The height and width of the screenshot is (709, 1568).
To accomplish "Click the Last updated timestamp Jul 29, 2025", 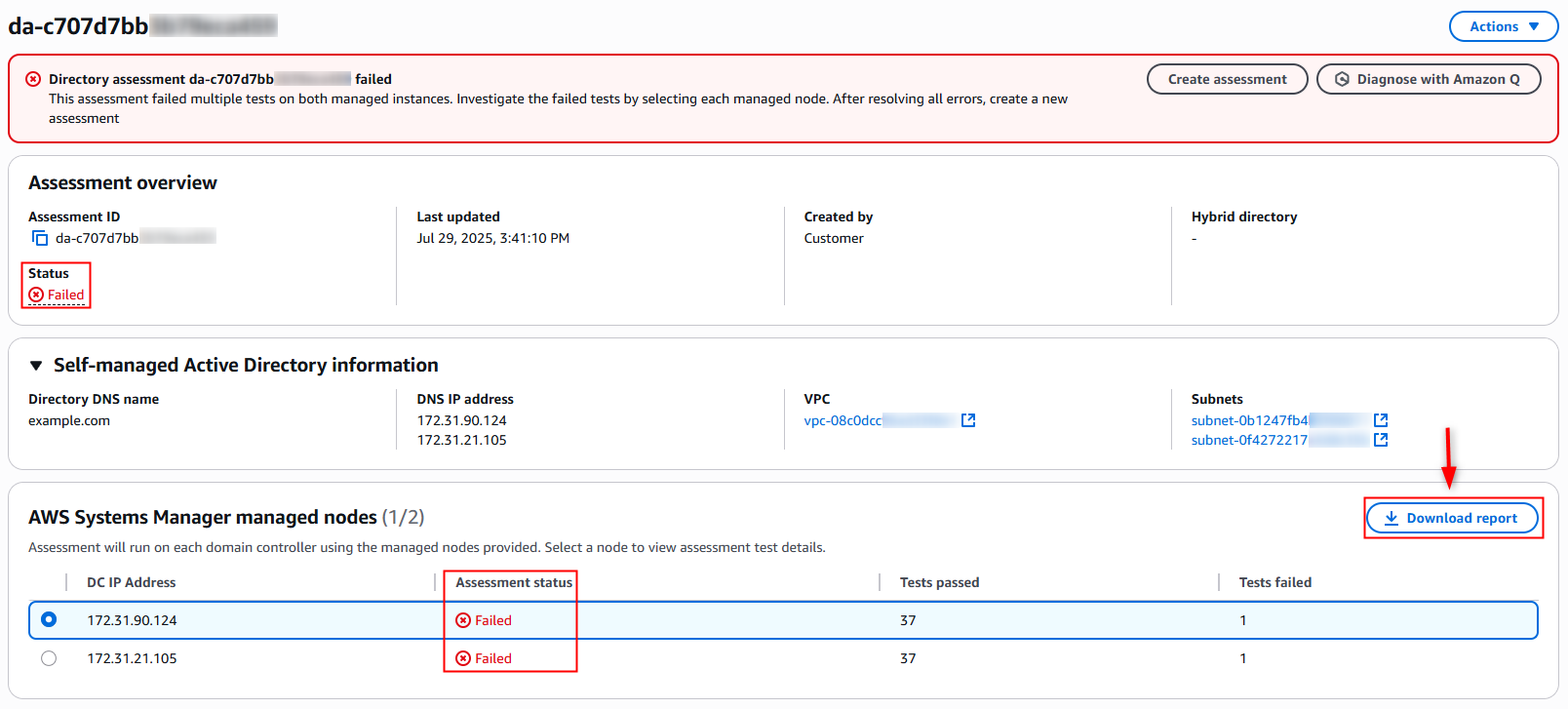I will (x=493, y=238).
